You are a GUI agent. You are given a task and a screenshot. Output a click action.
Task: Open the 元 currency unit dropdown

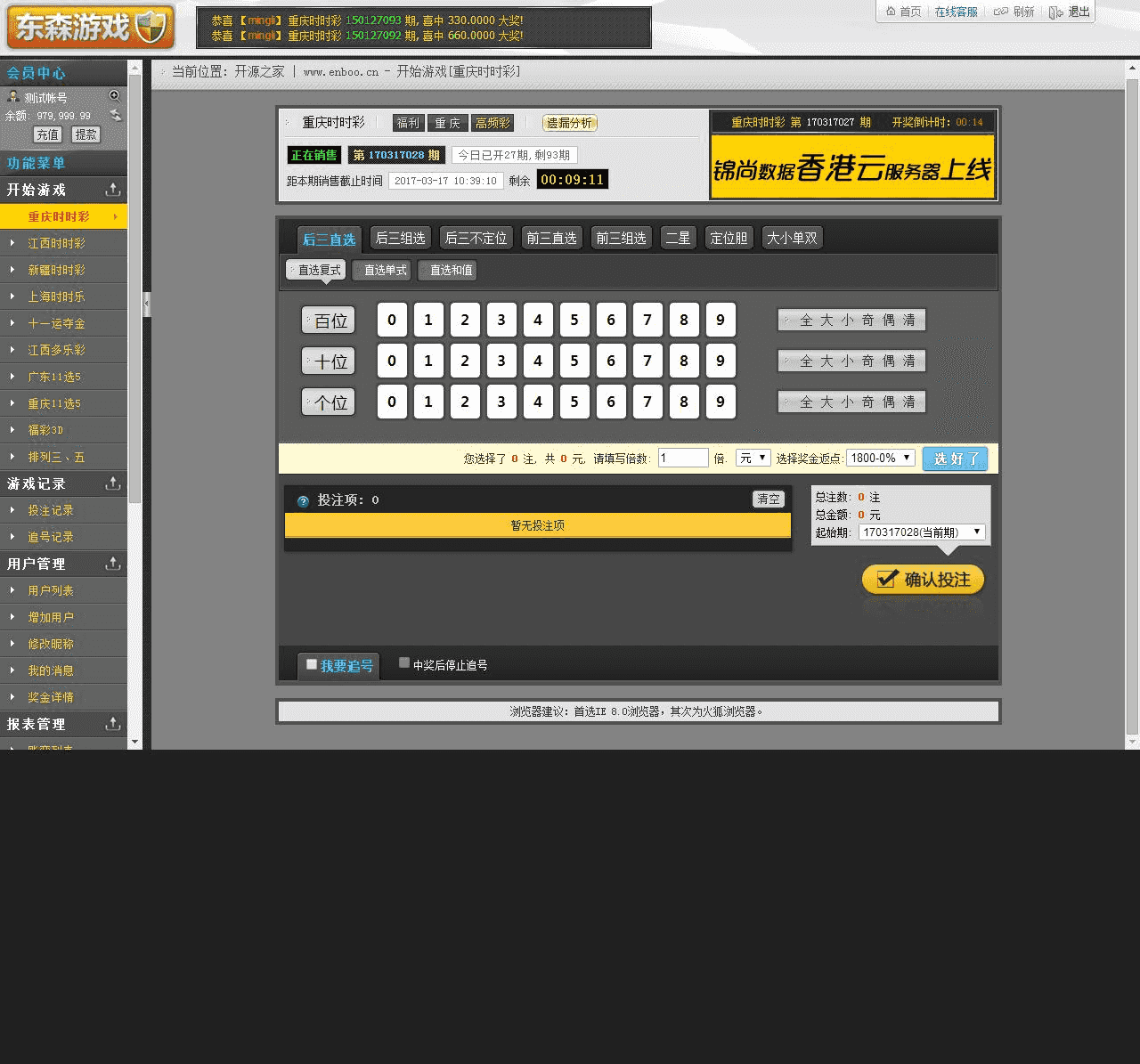[753, 458]
